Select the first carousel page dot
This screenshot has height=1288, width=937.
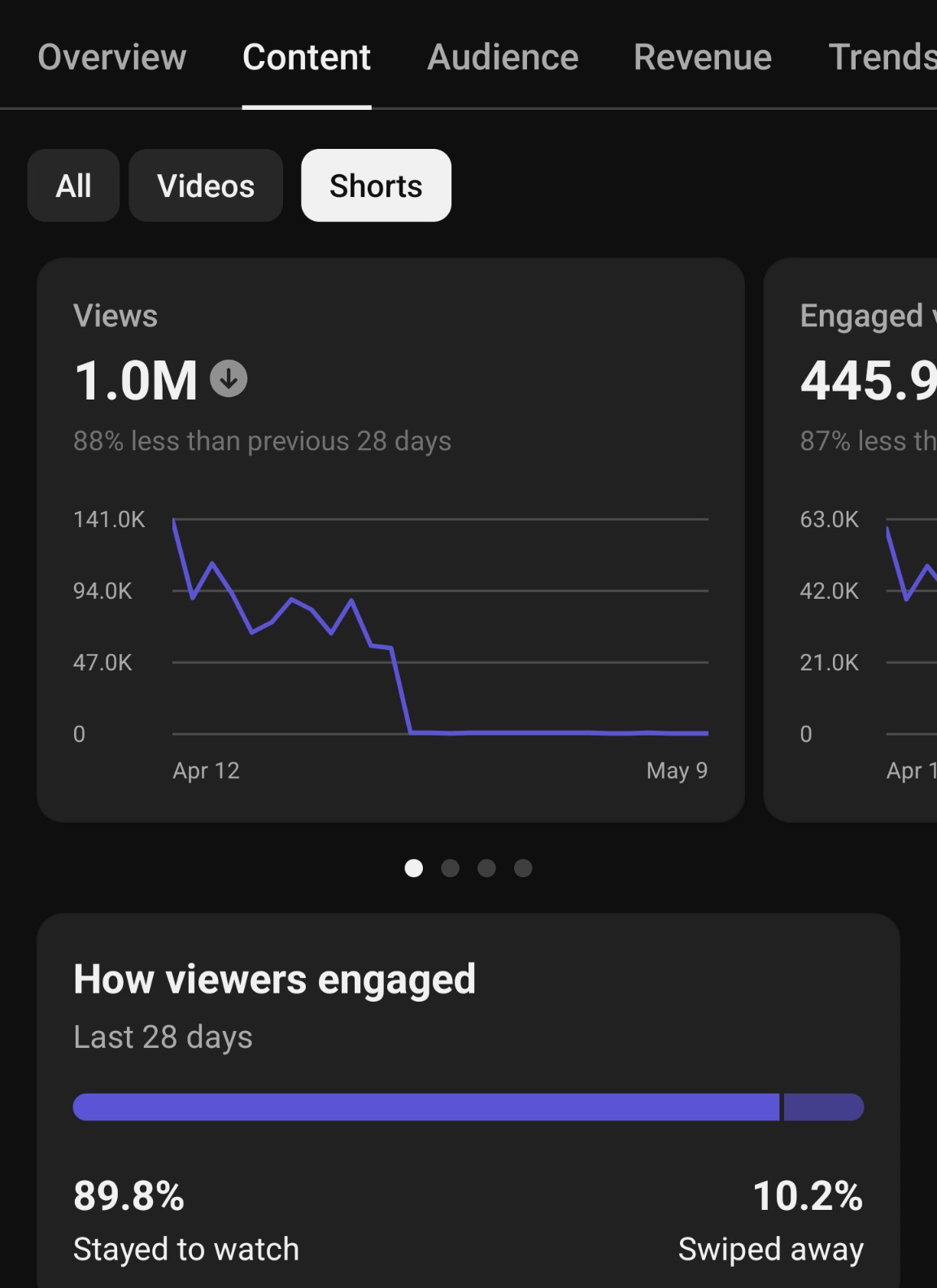pyautogui.click(x=413, y=868)
